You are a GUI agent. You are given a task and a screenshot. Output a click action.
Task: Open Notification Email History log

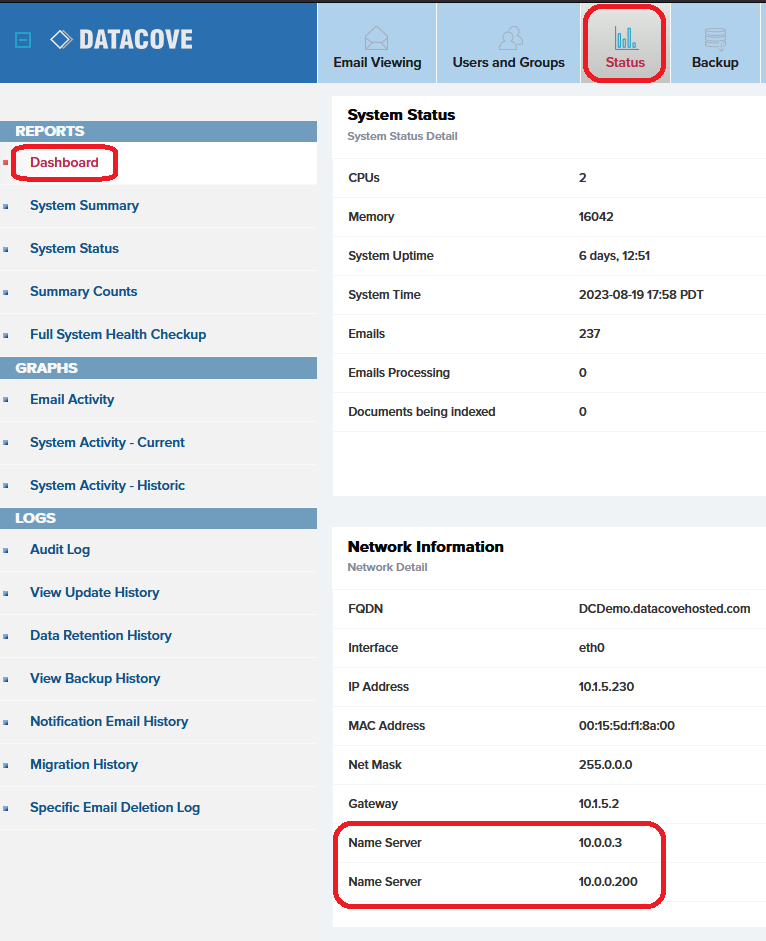(x=109, y=722)
